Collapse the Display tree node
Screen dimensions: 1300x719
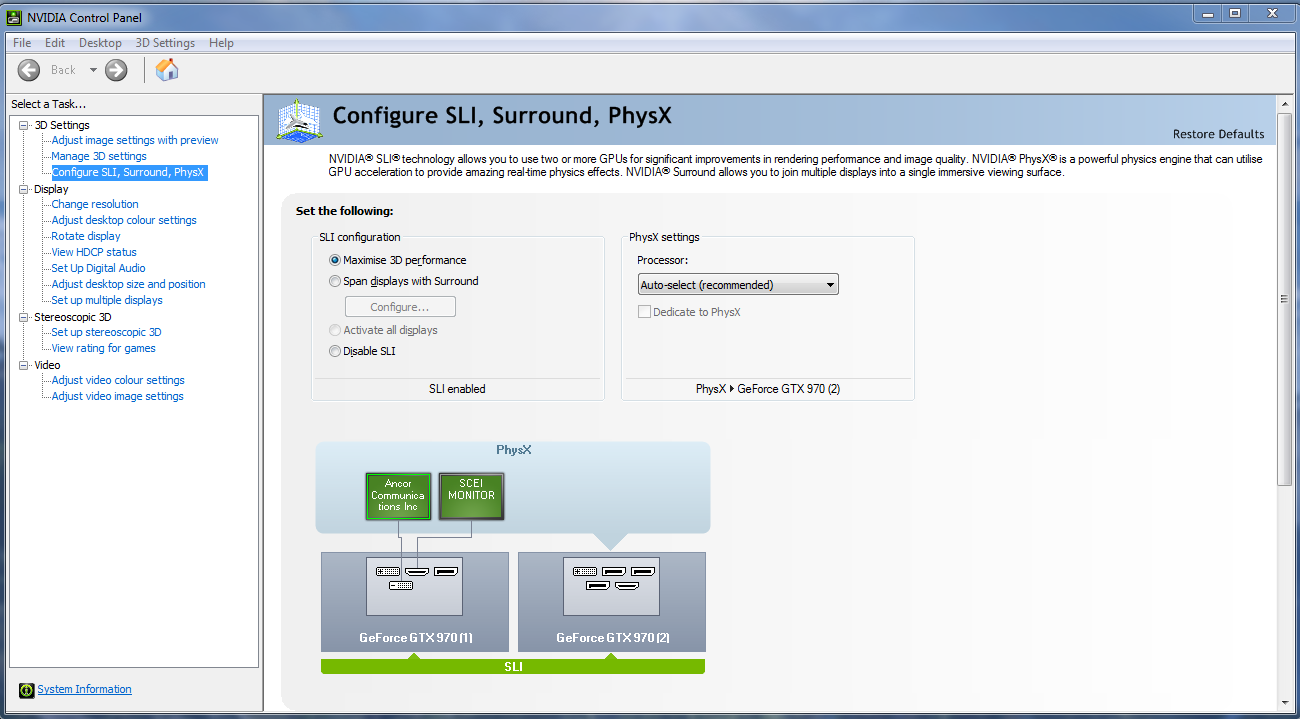tap(24, 189)
